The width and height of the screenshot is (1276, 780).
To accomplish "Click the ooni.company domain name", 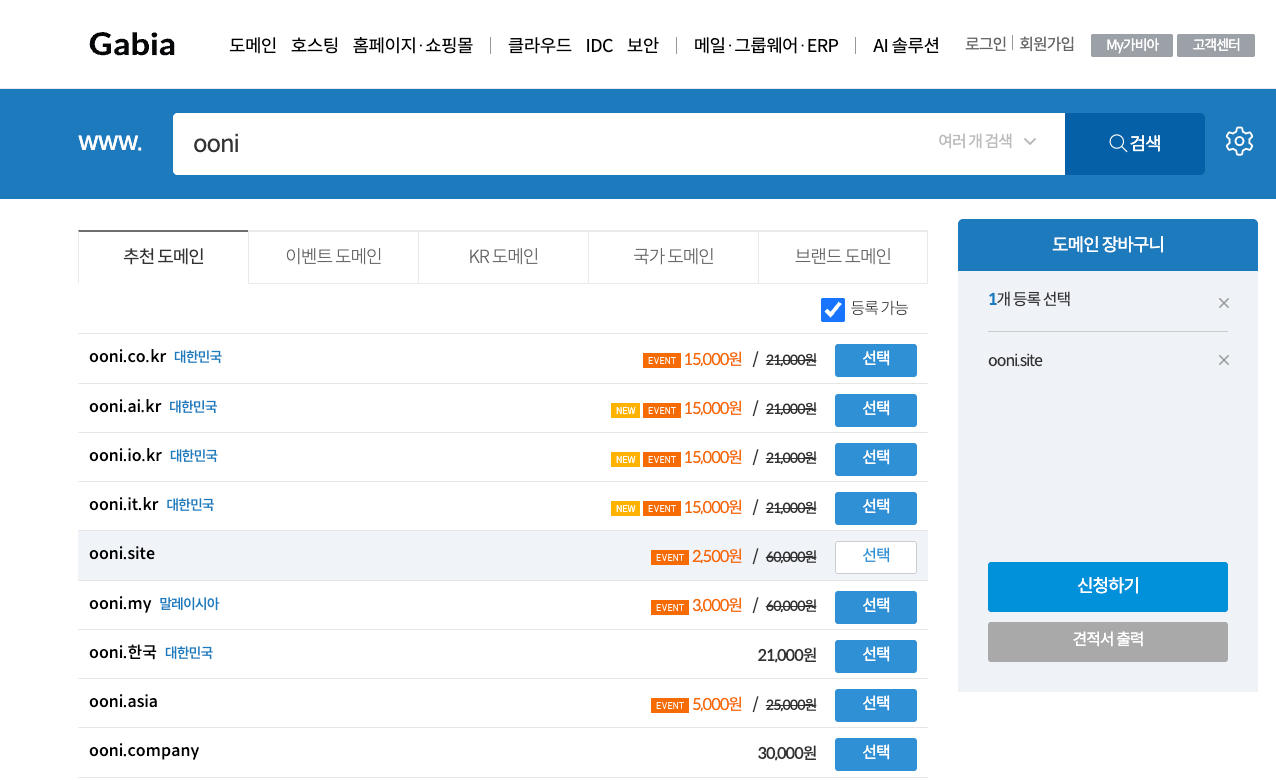I will click(x=144, y=751).
